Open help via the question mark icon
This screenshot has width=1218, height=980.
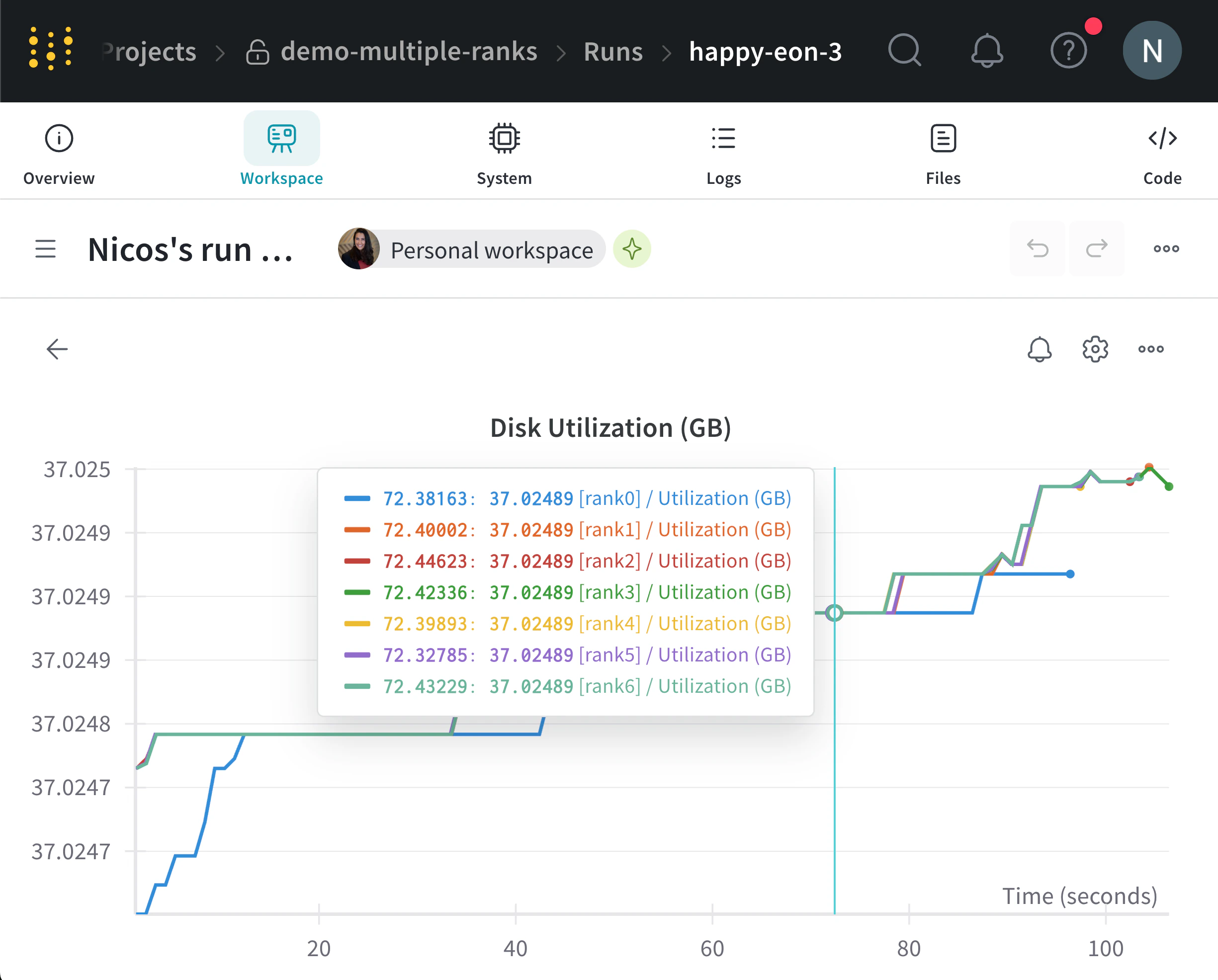1068,51
